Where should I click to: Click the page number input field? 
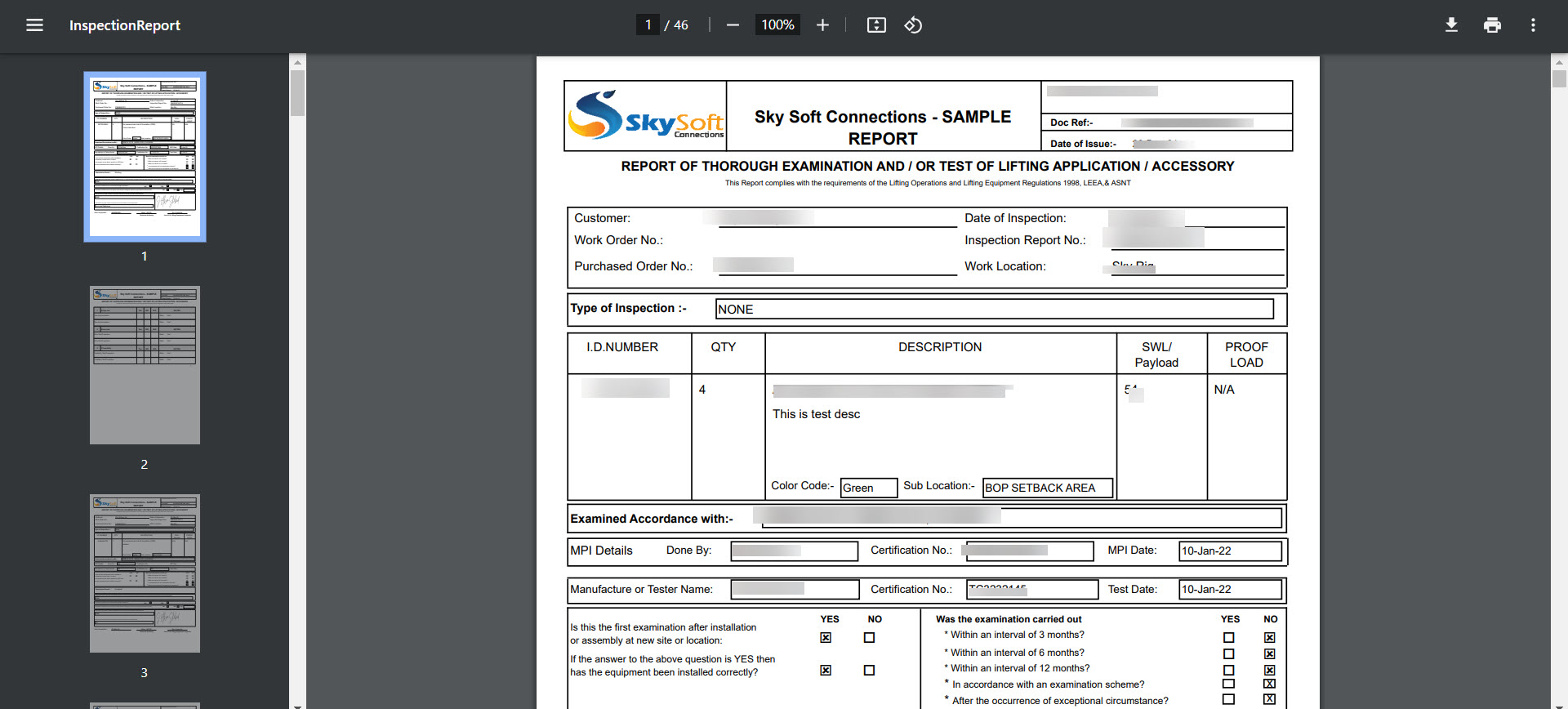click(x=648, y=25)
